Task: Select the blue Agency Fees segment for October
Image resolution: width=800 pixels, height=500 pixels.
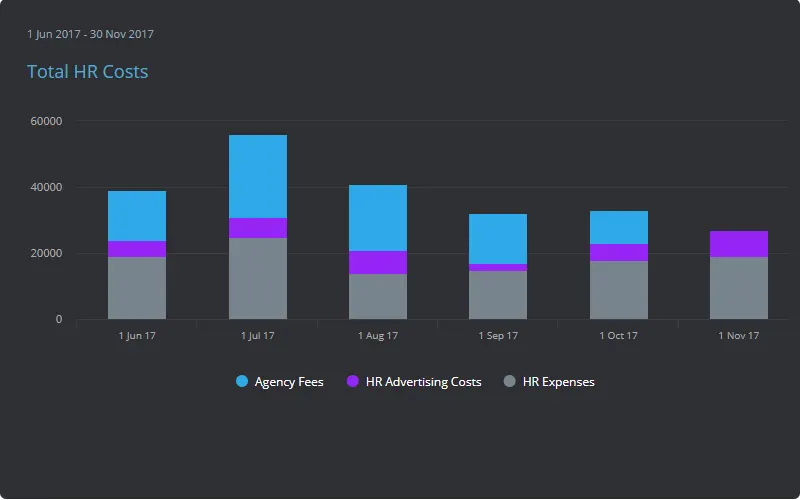Action: pyautogui.click(x=618, y=227)
